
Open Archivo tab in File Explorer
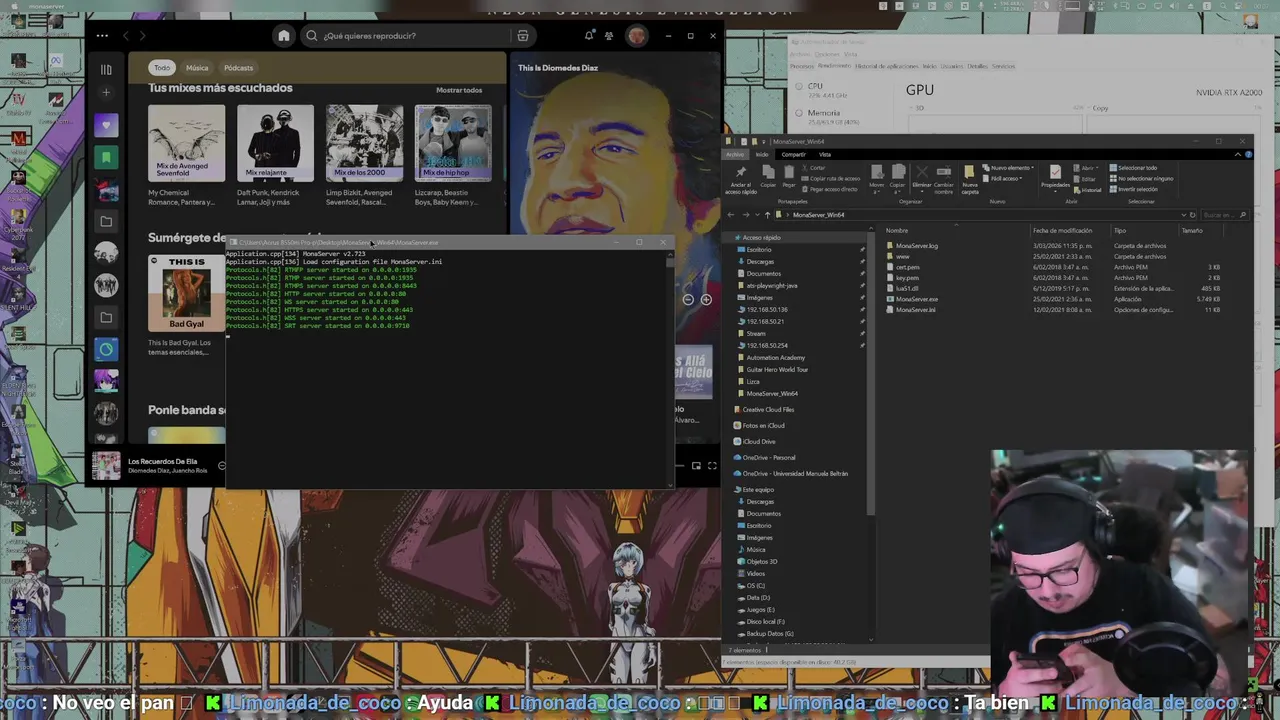(735, 154)
